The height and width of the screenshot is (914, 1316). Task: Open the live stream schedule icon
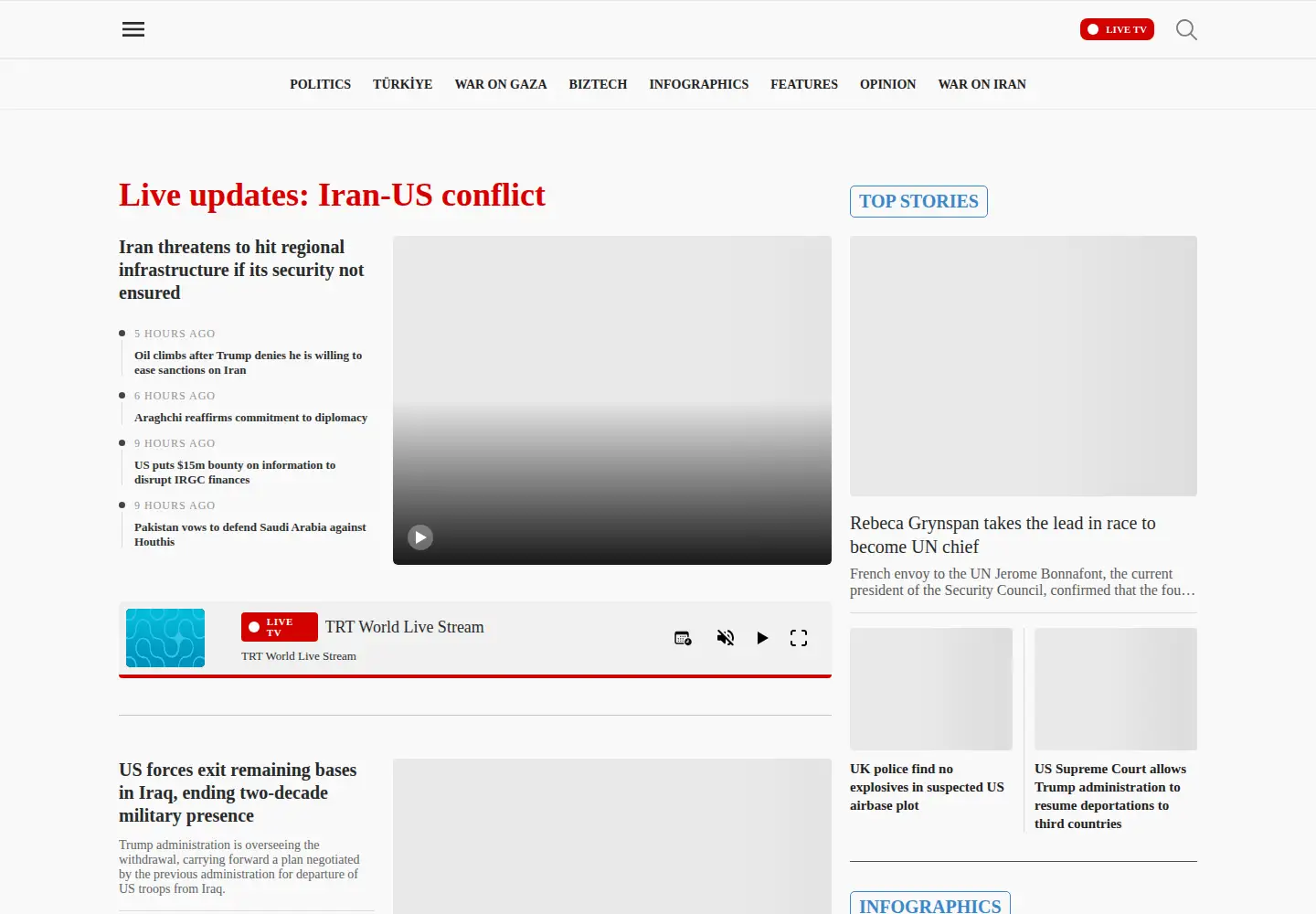click(x=683, y=638)
